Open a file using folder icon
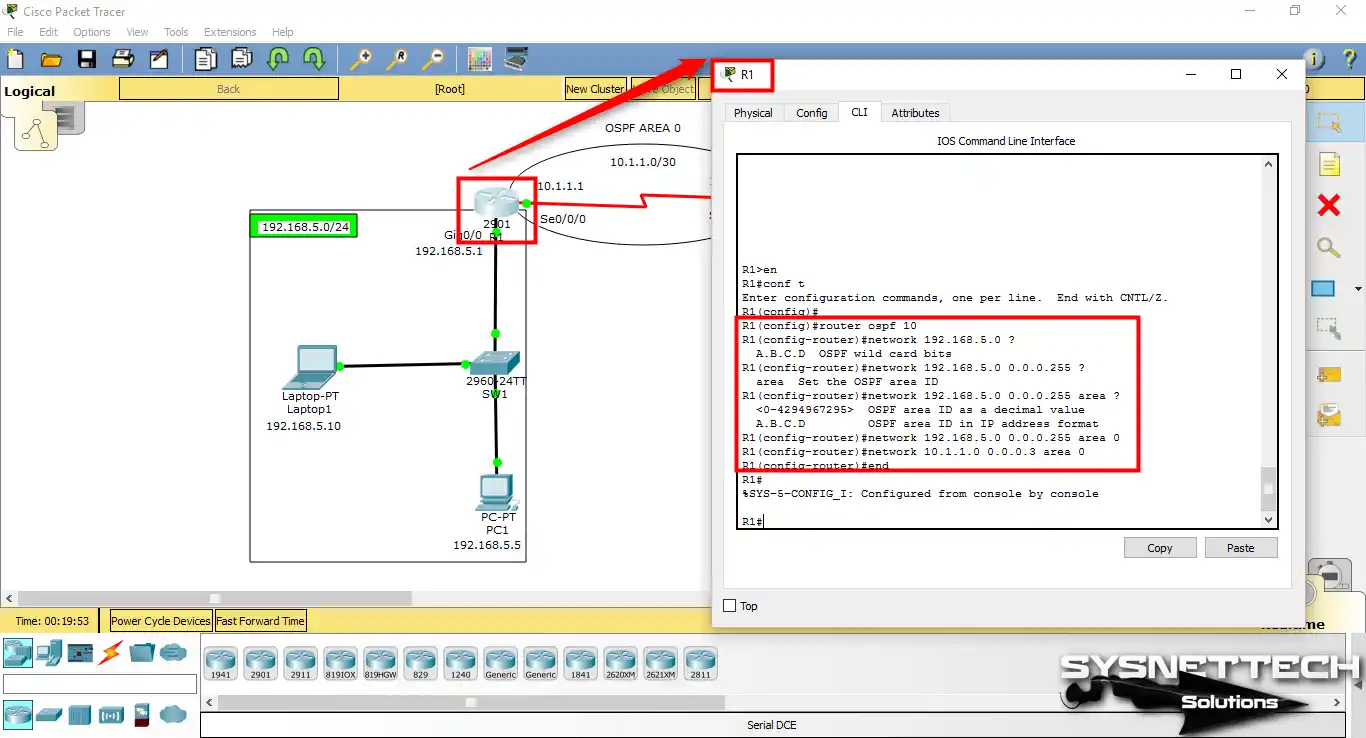The width and height of the screenshot is (1366, 738). 51,60
